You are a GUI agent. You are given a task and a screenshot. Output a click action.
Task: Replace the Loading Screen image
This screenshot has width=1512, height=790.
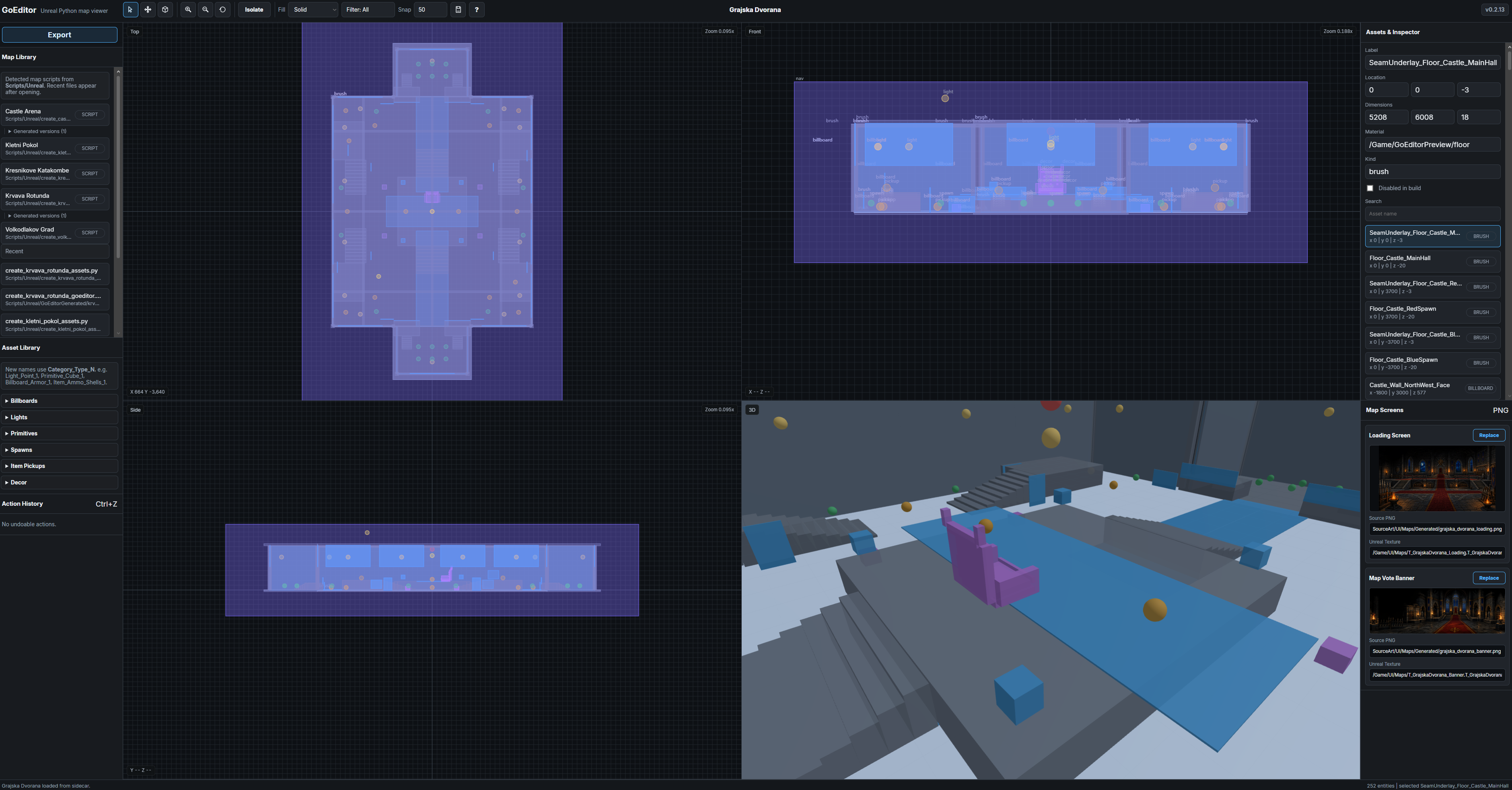1489,435
